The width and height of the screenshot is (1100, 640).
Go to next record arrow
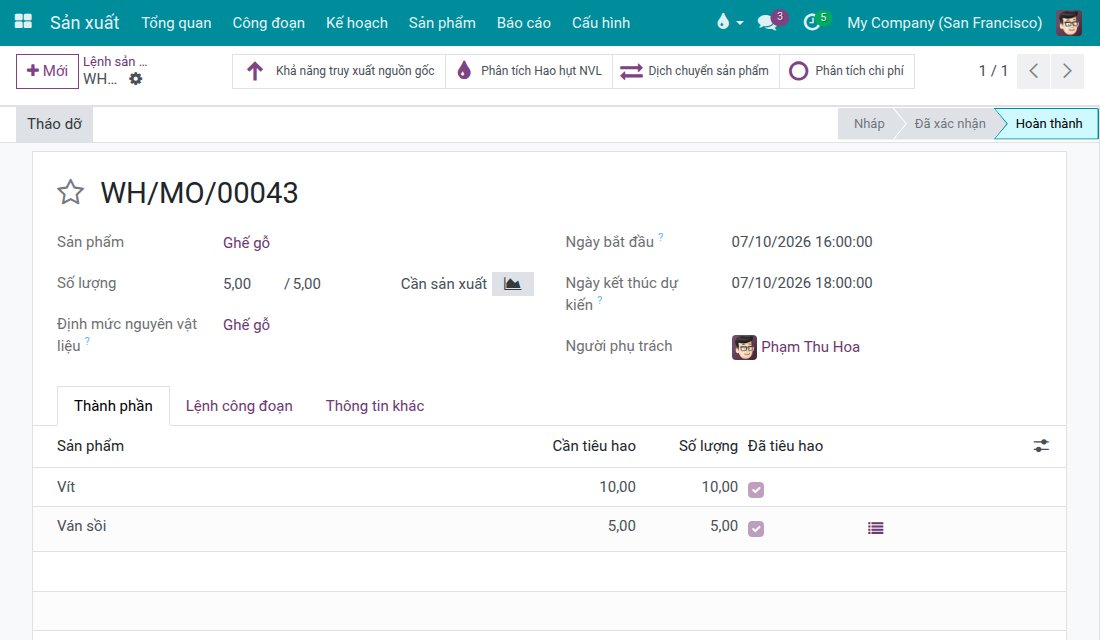point(1067,71)
